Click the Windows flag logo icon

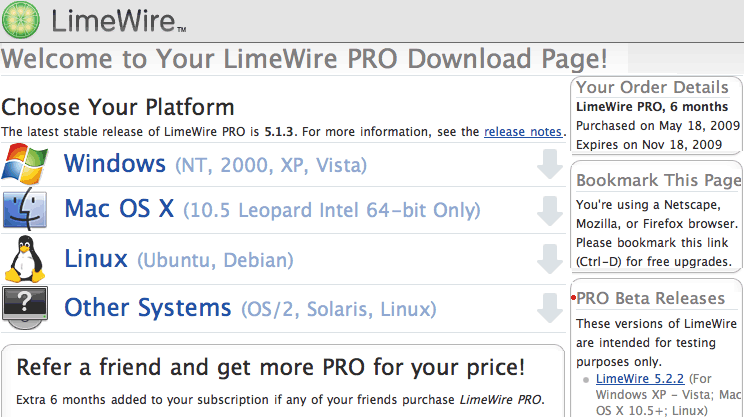coord(25,164)
